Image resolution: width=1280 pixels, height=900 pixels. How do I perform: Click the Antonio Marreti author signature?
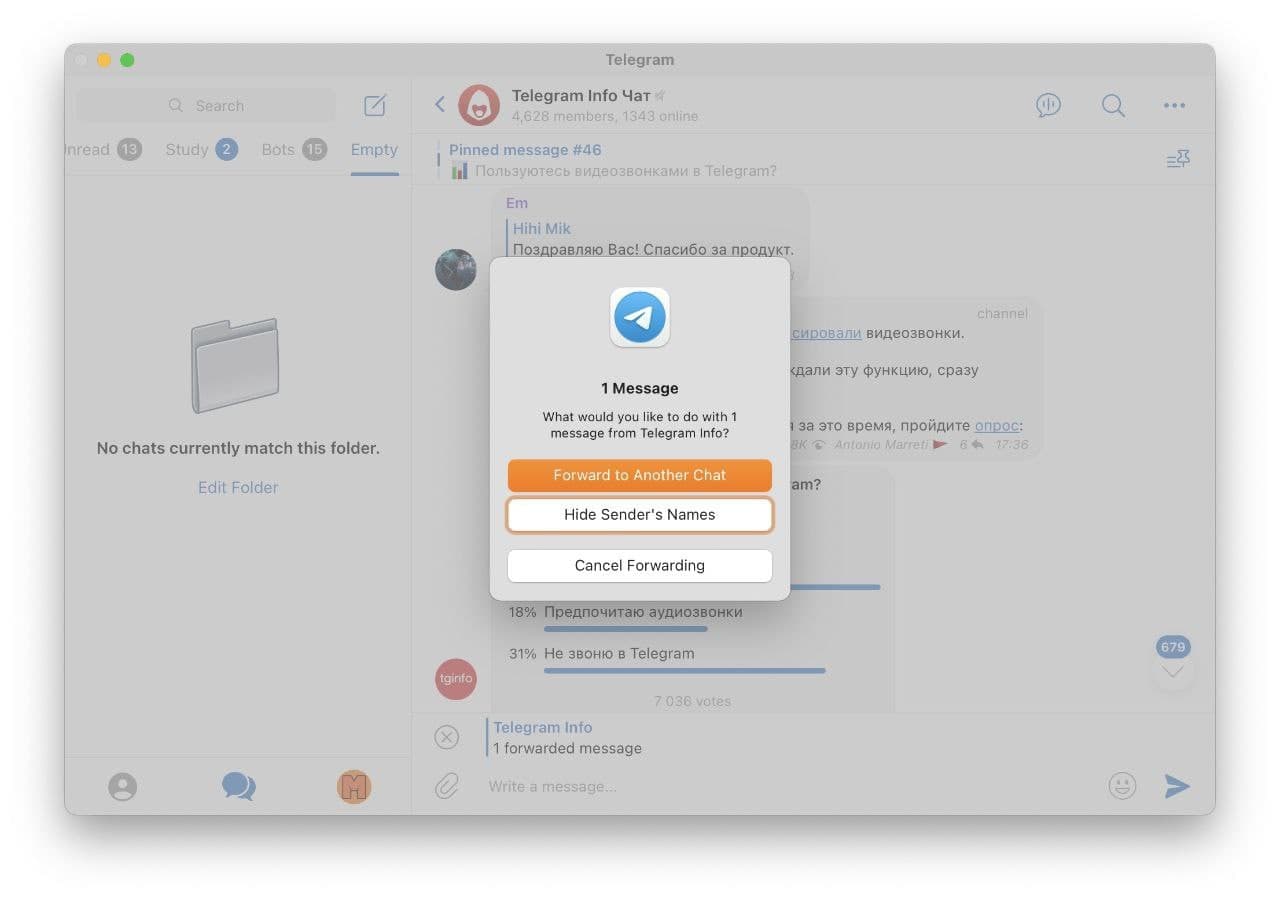pyautogui.click(x=883, y=444)
